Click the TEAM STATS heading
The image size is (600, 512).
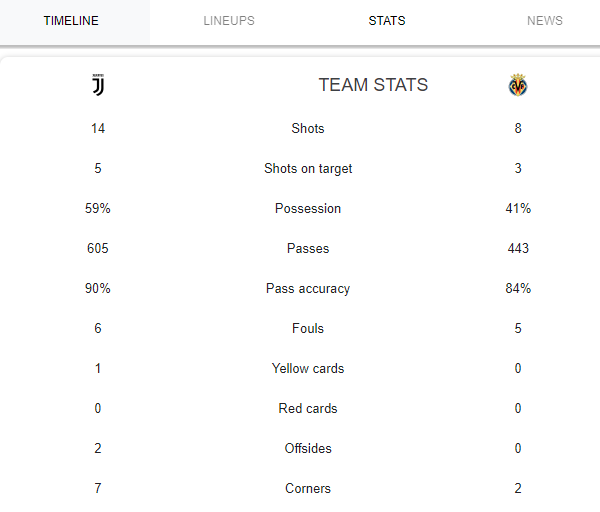(x=373, y=85)
